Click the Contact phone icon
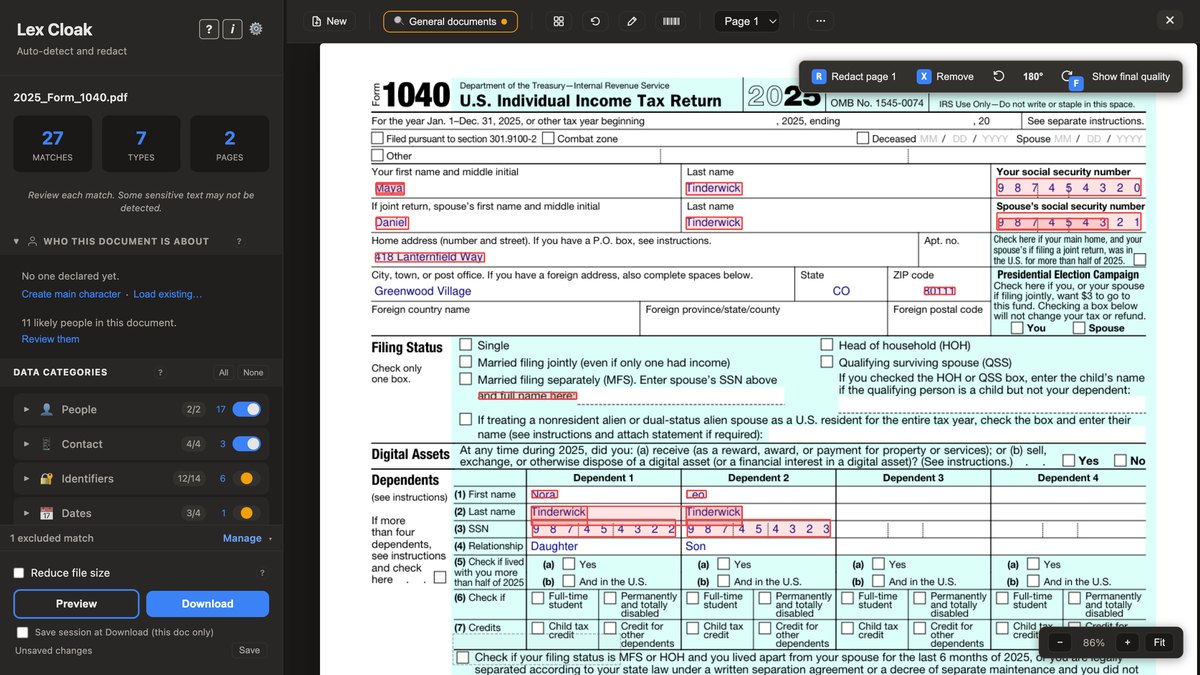This screenshot has height=675, width=1200. point(46,444)
